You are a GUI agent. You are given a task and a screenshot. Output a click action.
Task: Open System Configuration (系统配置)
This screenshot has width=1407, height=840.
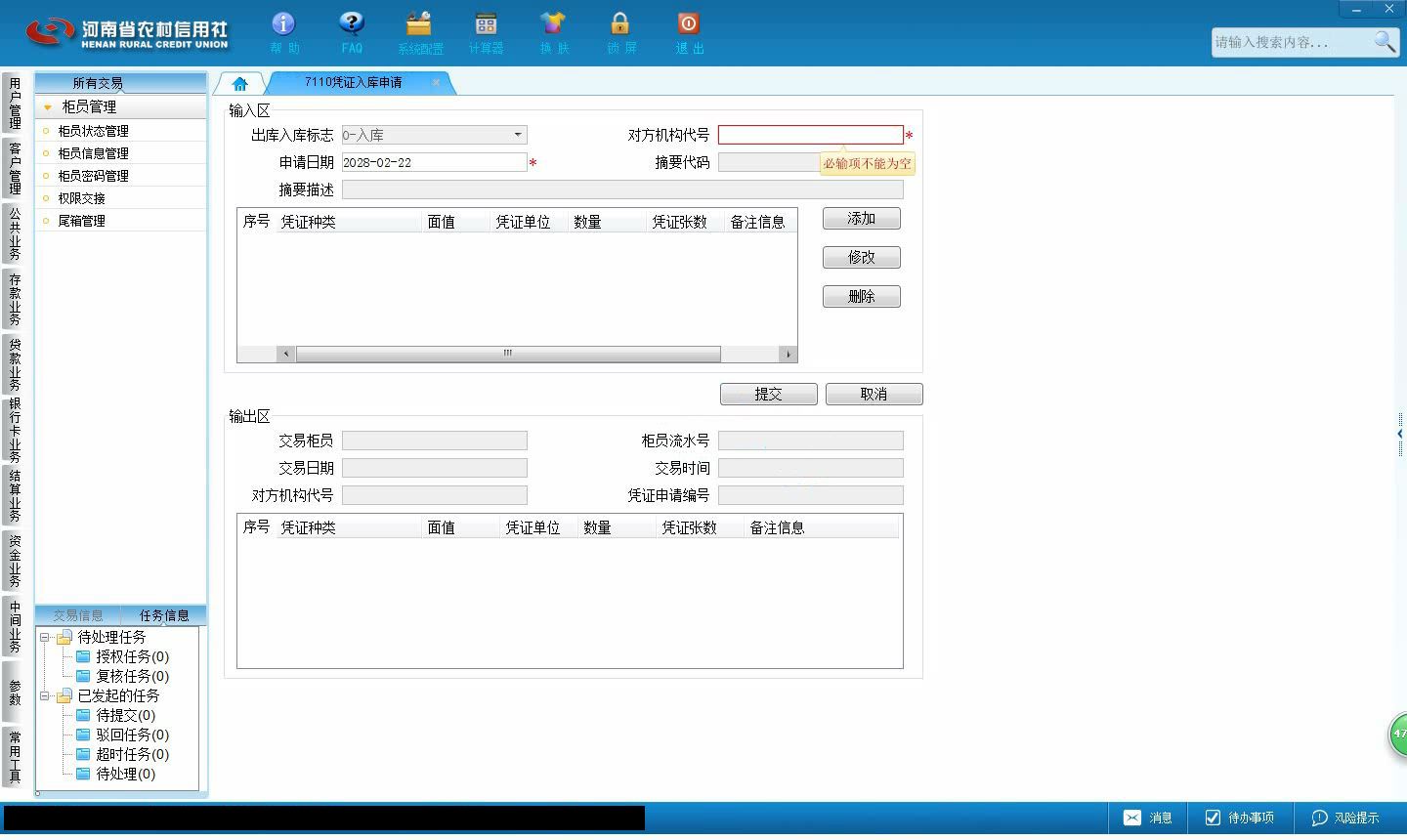pos(419,32)
